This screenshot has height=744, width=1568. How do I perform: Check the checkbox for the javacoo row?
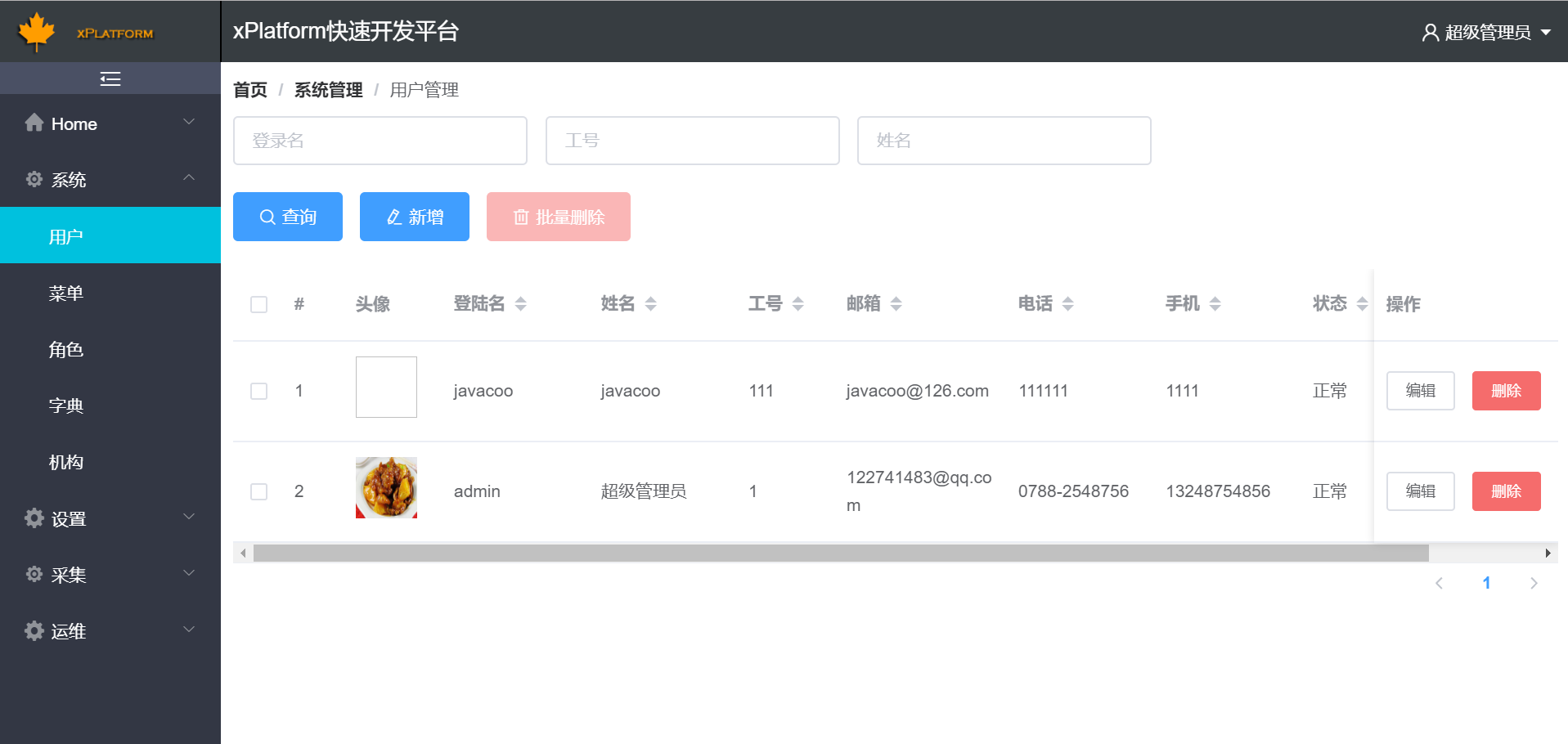pyautogui.click(x=259, y=391)
